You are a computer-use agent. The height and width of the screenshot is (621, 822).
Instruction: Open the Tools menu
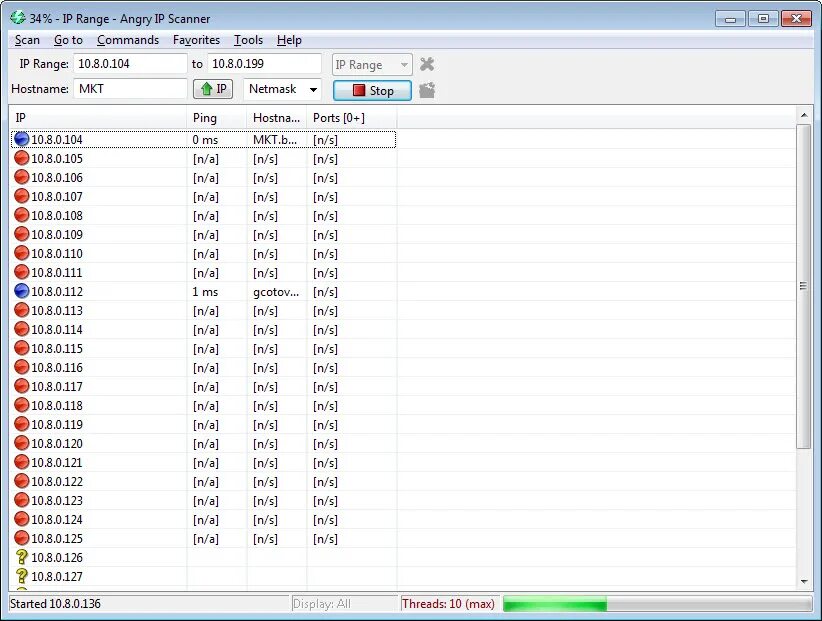click(x=248, y=40)
